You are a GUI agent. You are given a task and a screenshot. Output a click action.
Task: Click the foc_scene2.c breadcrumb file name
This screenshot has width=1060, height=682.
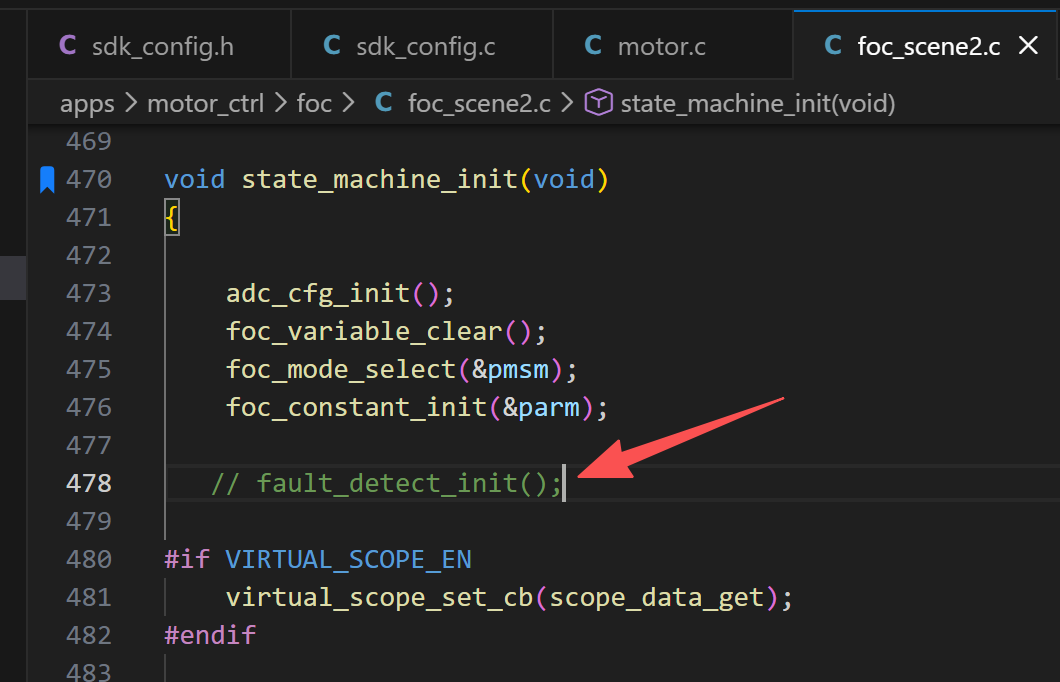479,103
